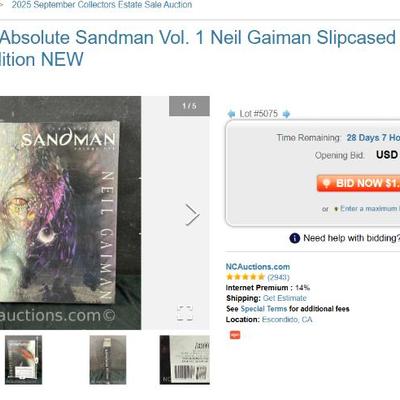Viewport: 400px width, 400px height.
Task: Go to next lot arrow icon
Action: (x=286, y=114)
